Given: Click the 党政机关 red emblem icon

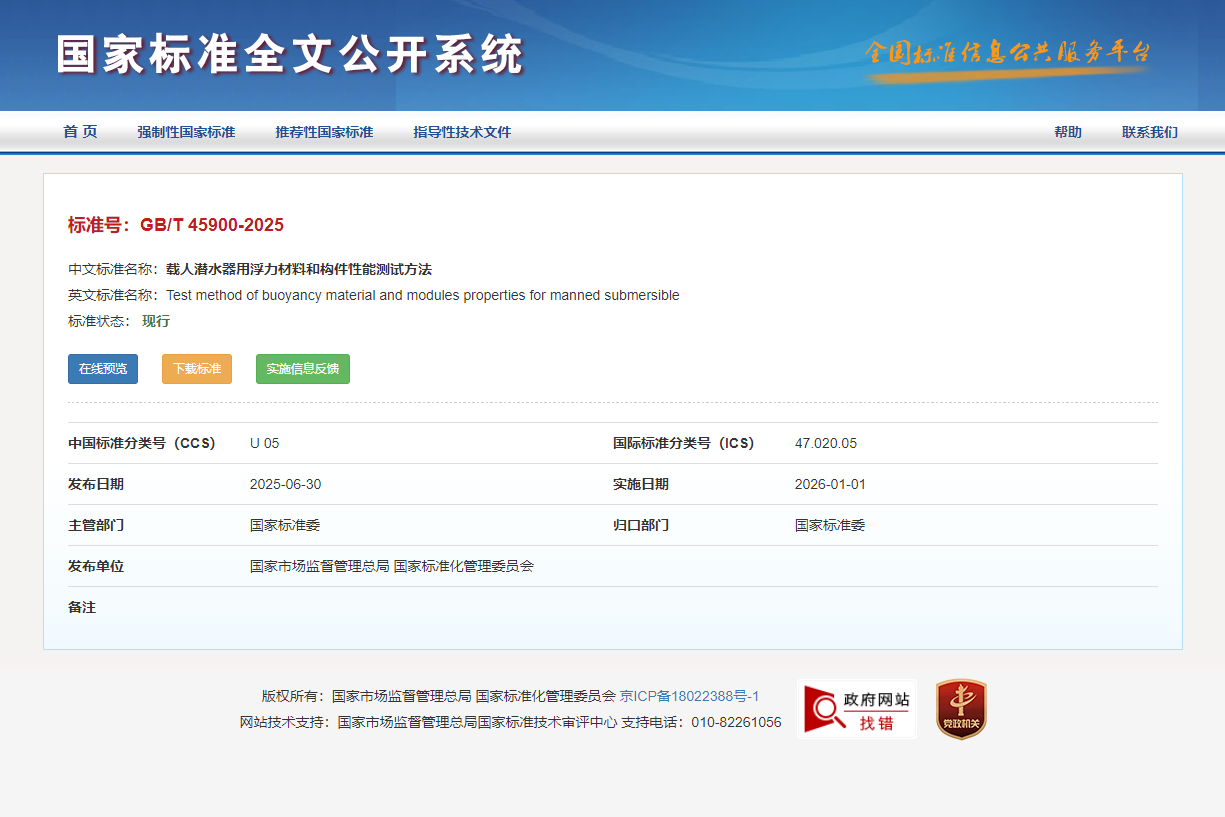Looking at the screenshot, I should 961,709.
